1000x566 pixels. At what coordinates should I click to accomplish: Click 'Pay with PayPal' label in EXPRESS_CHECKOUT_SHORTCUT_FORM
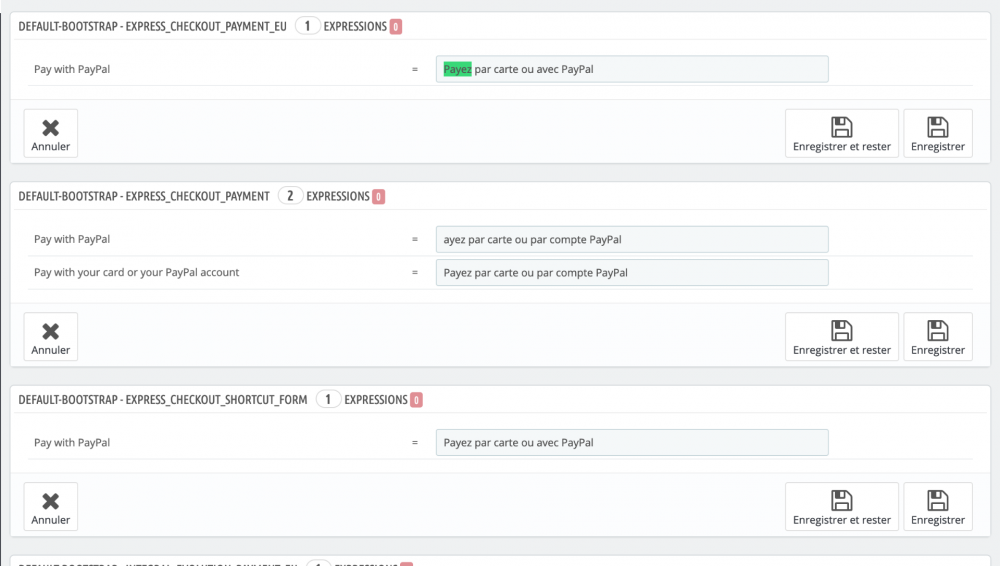point(72,442)
